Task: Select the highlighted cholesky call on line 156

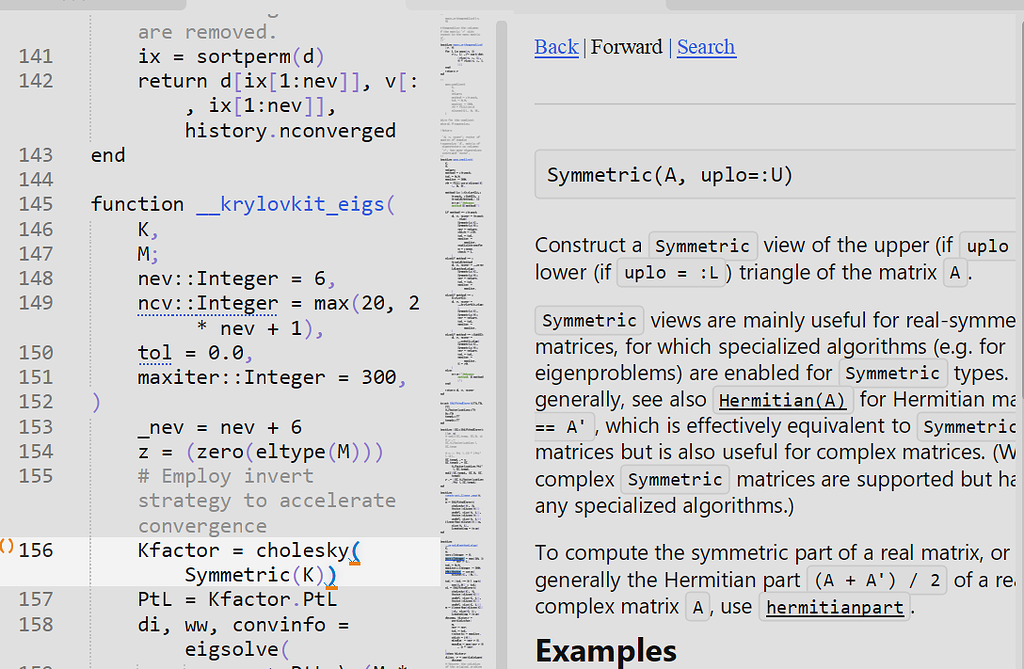Action: [300, 549]
